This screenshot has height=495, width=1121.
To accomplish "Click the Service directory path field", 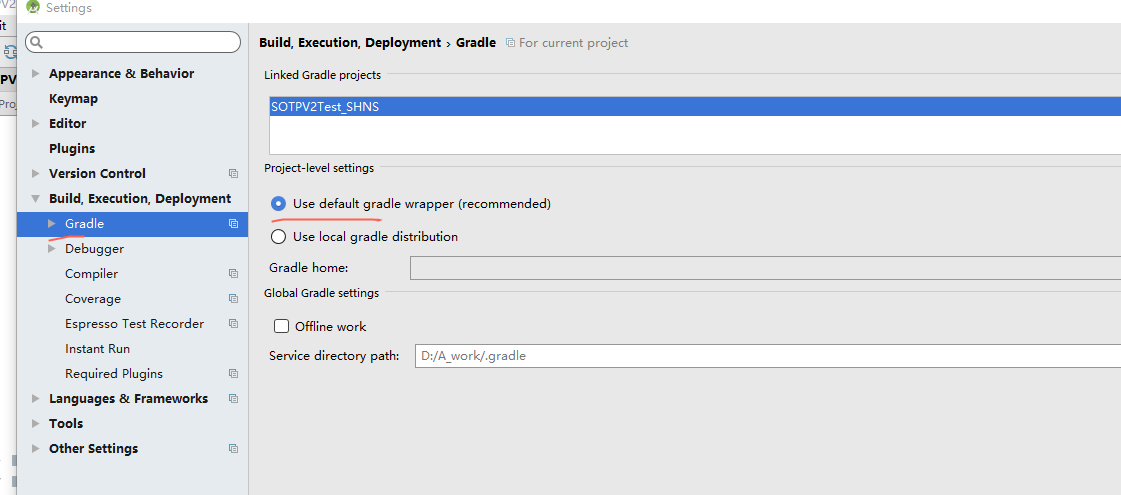I will pyautogui.click(x=768, y=356).
